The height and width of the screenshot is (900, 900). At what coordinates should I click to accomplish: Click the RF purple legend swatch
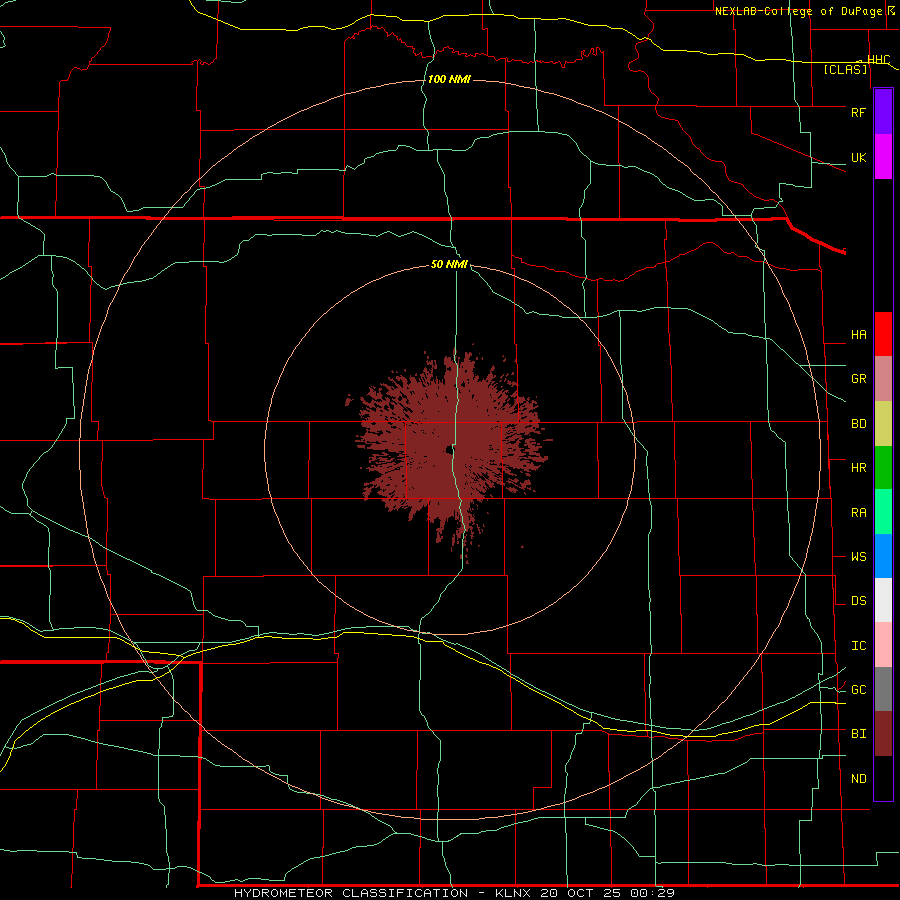[x=883, y=112]
